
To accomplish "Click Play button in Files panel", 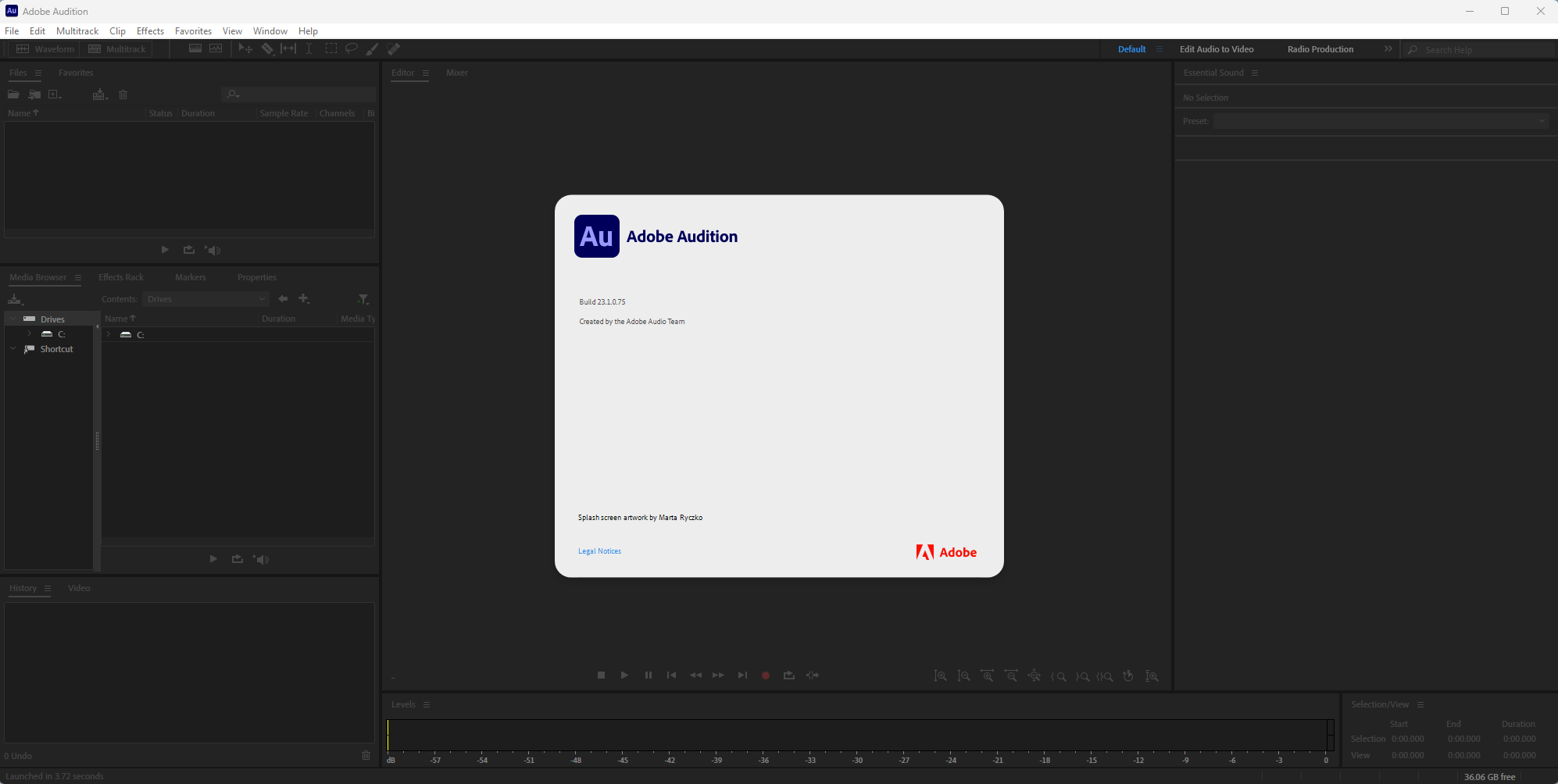I will click(x=165, y=250).
